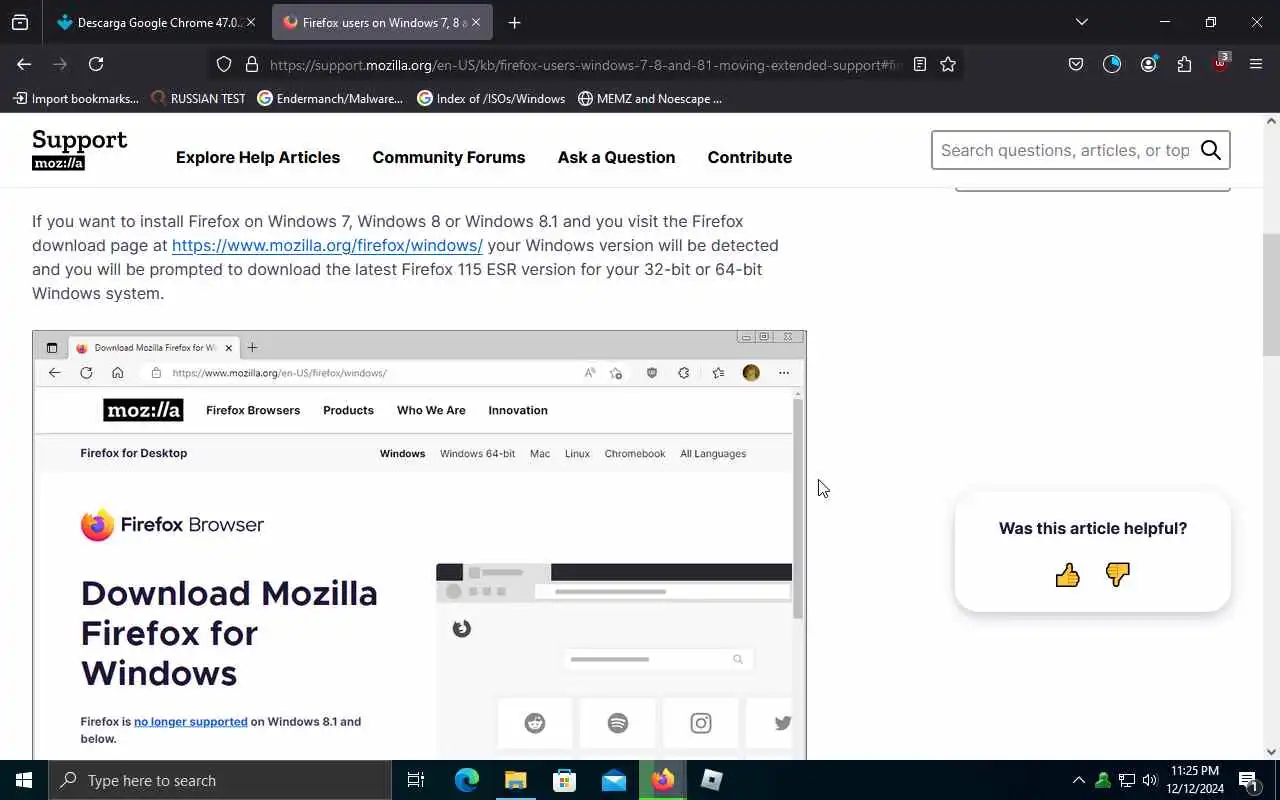Open the Roblox Studio taskbar icon
The width and height of the screenshot is (1280, 800).
tap(711, 780)
